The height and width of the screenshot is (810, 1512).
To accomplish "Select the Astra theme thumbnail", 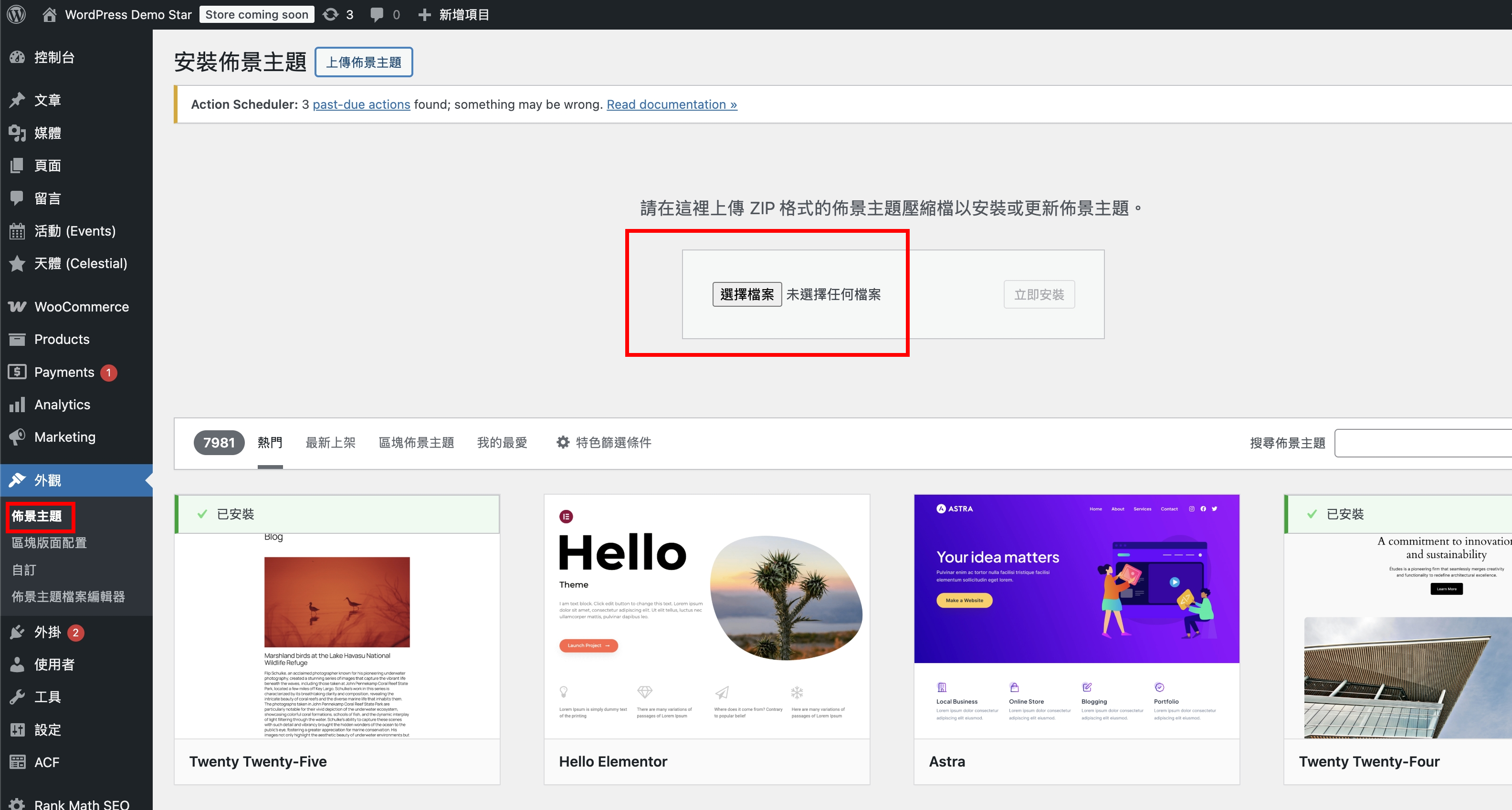I will (x=1076, y=616).
